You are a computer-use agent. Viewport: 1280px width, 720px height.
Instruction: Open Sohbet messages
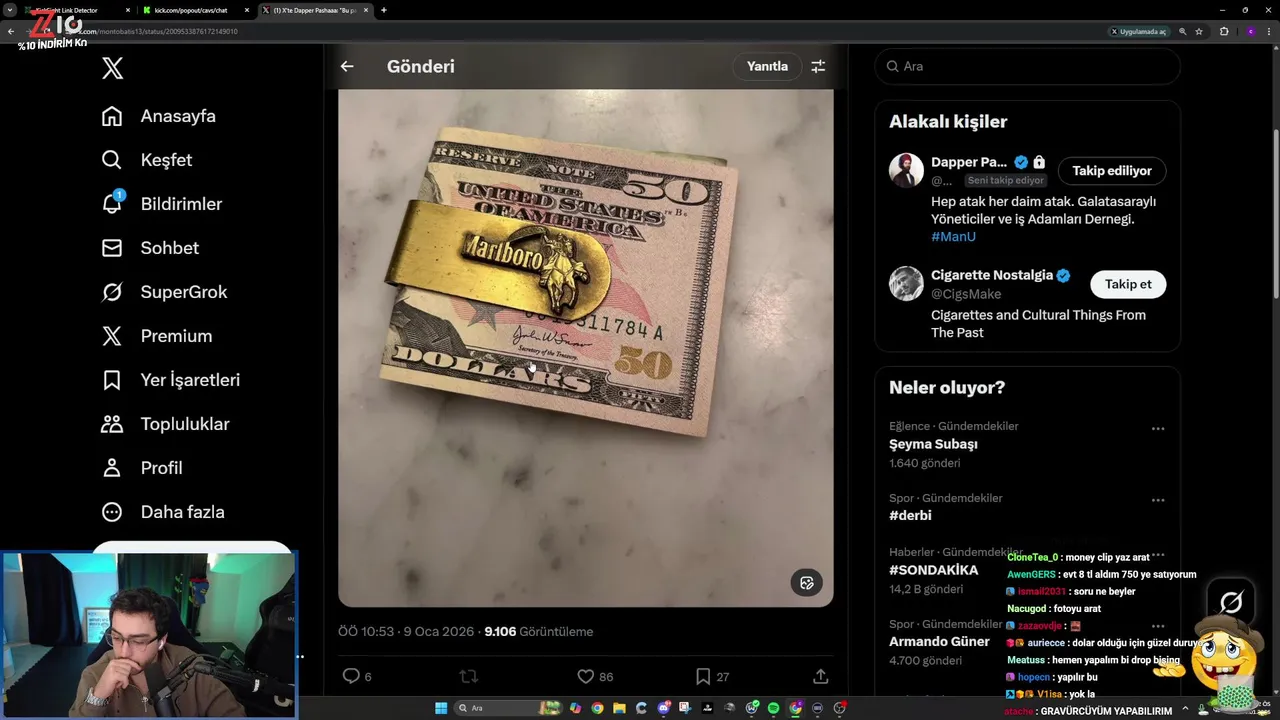coord(150,248)
